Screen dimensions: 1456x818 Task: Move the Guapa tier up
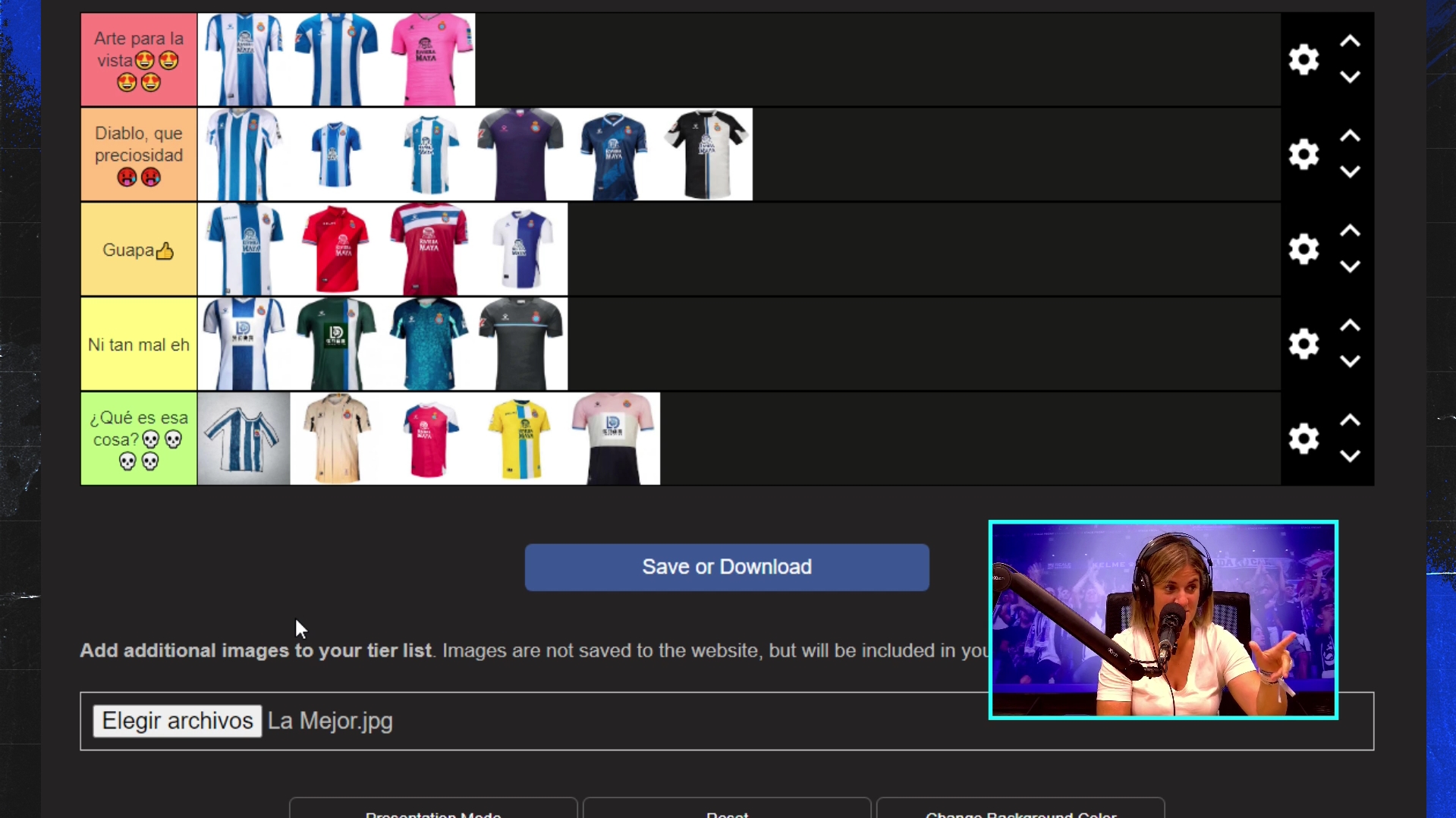point(1351,231)
